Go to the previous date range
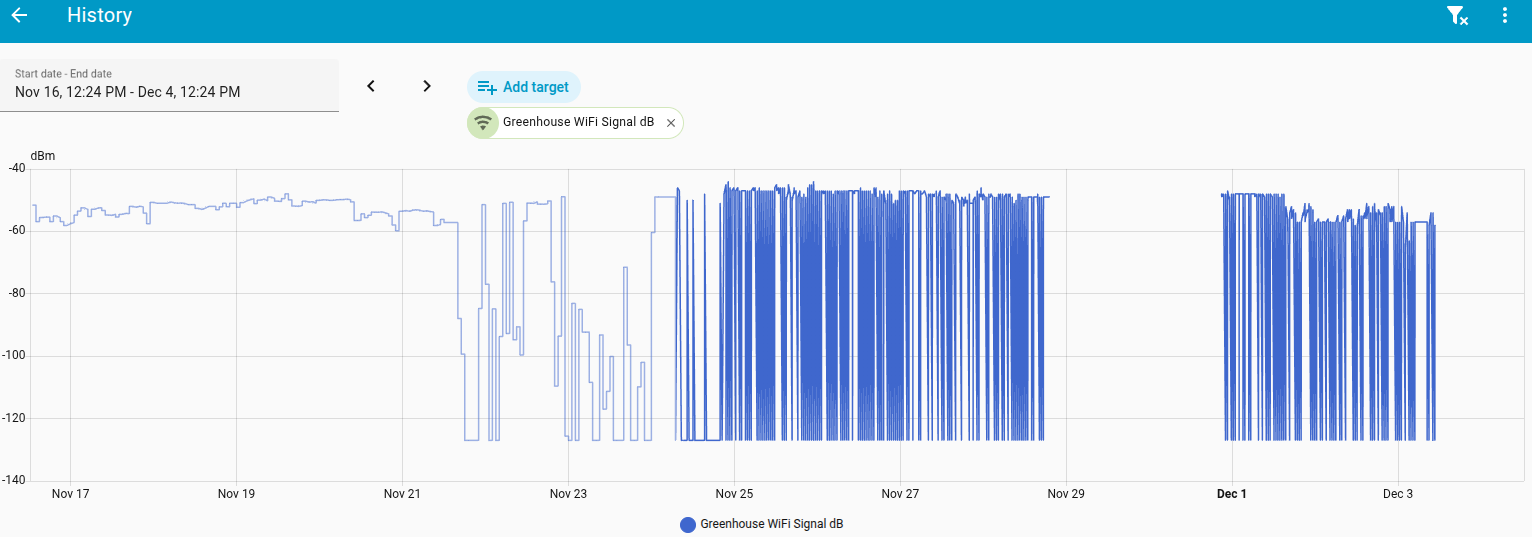 click(x=371, y=86)
